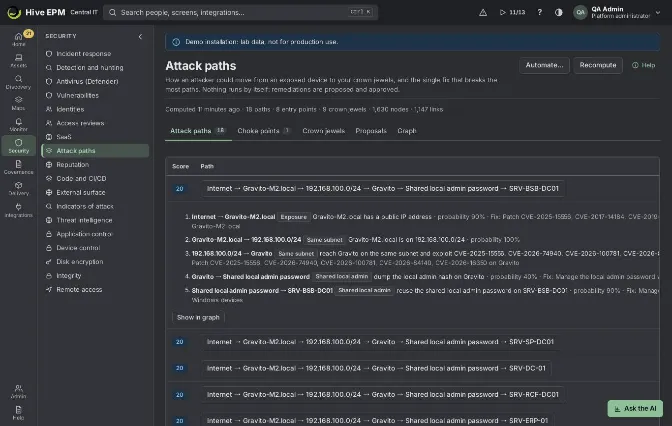The image size is (672, 426).
Task: Switch to the Crown jewels tab
Action: [324, 131]
